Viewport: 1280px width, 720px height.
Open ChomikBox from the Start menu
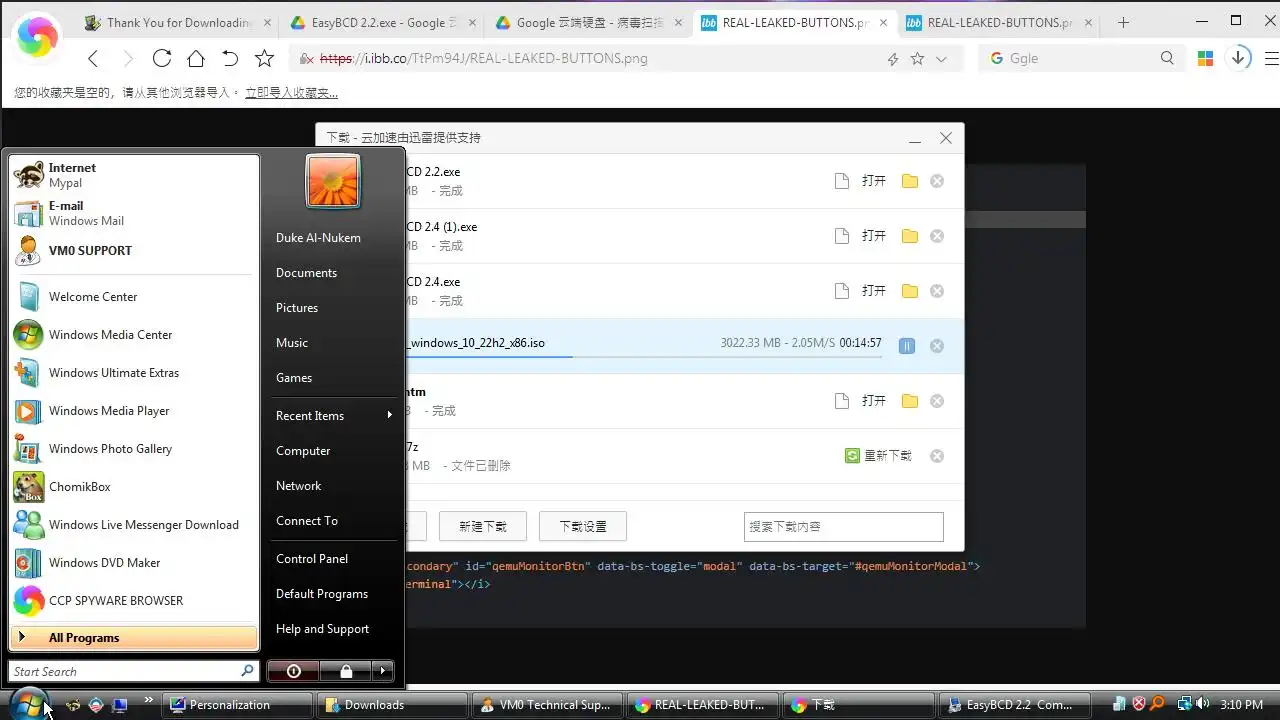point(133,487)
